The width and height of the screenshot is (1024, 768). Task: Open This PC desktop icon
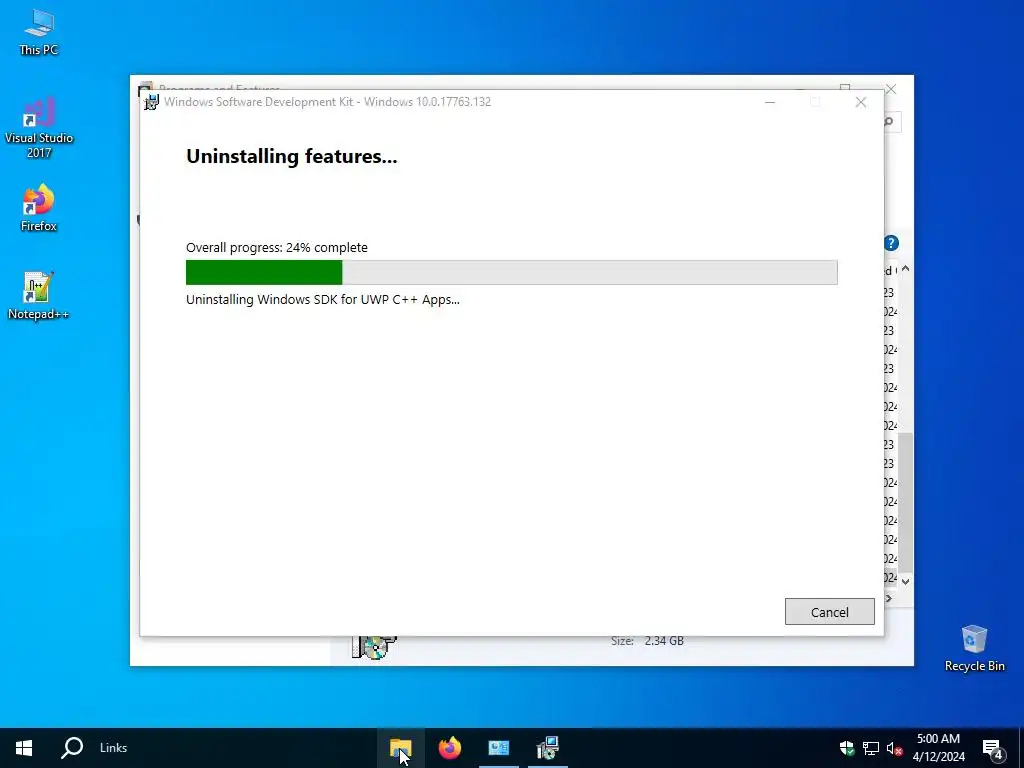[39, 32]
